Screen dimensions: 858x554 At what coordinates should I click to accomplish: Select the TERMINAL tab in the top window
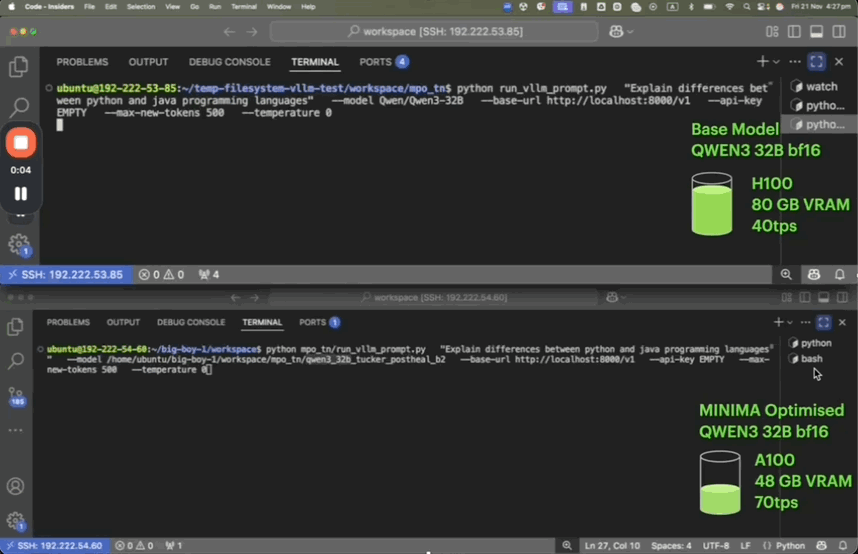click(315, 62)
